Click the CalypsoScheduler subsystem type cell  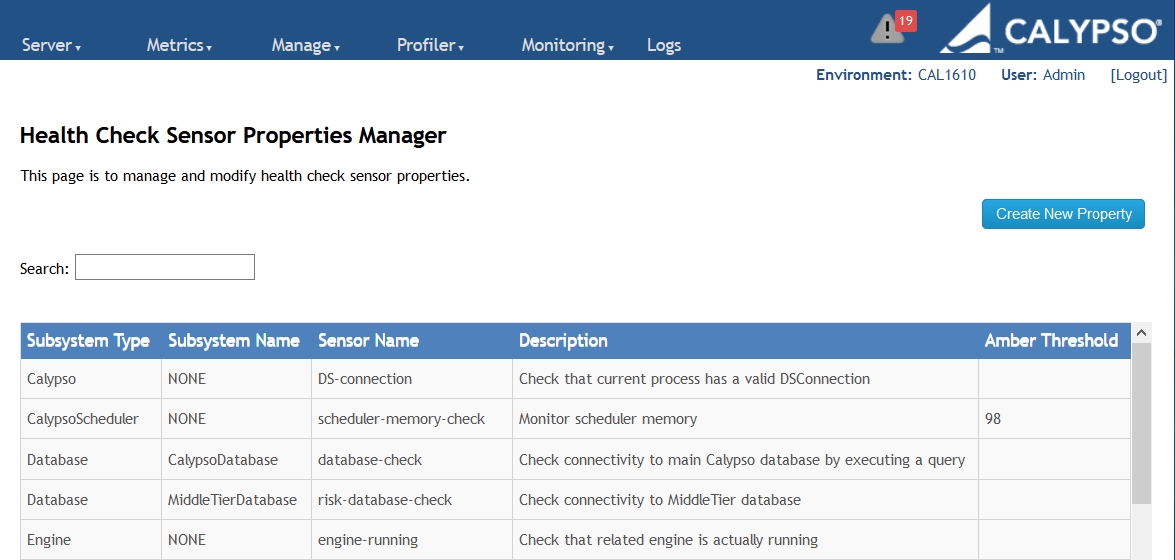[x=91, y=419]
